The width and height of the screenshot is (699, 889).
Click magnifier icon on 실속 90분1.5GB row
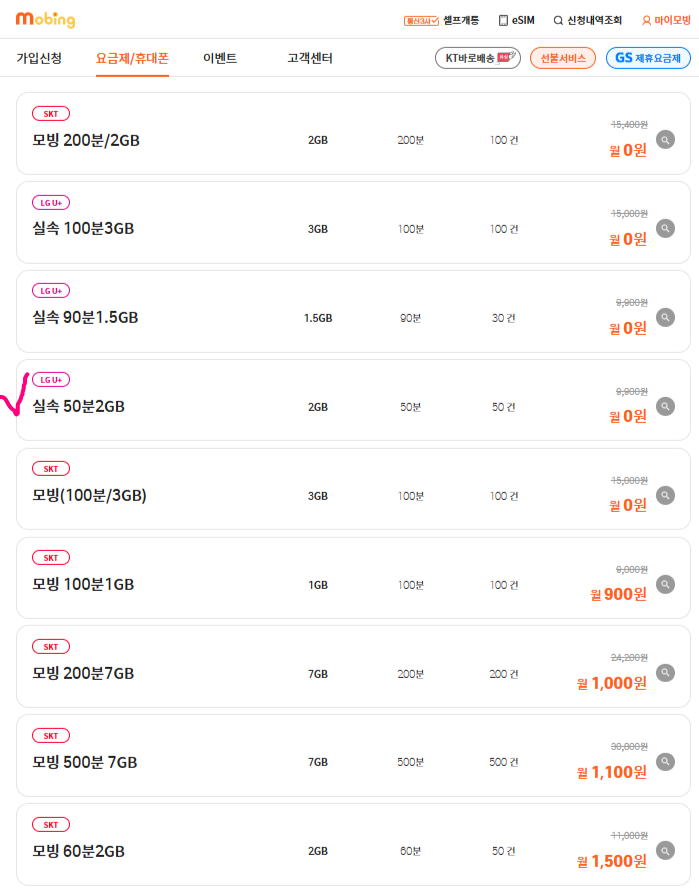[x=665, y=317]
